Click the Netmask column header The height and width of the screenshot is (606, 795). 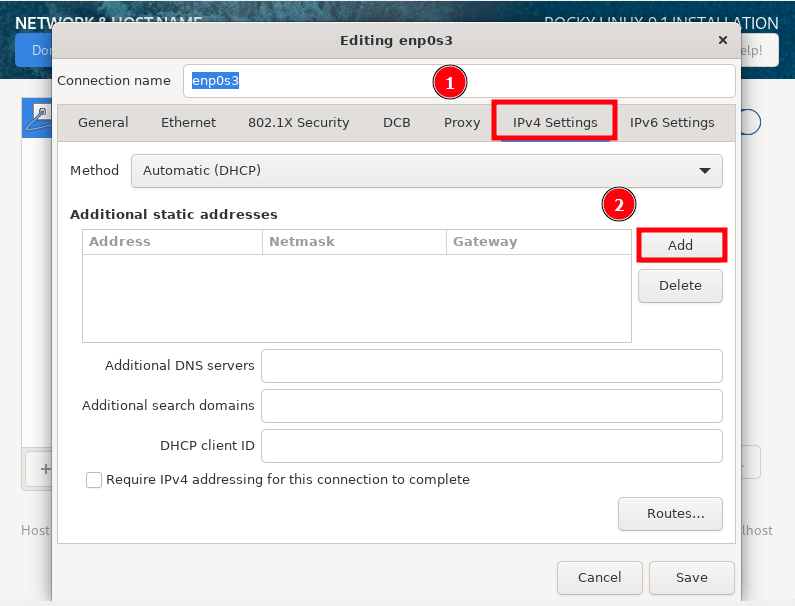click(x=354, y=242)
